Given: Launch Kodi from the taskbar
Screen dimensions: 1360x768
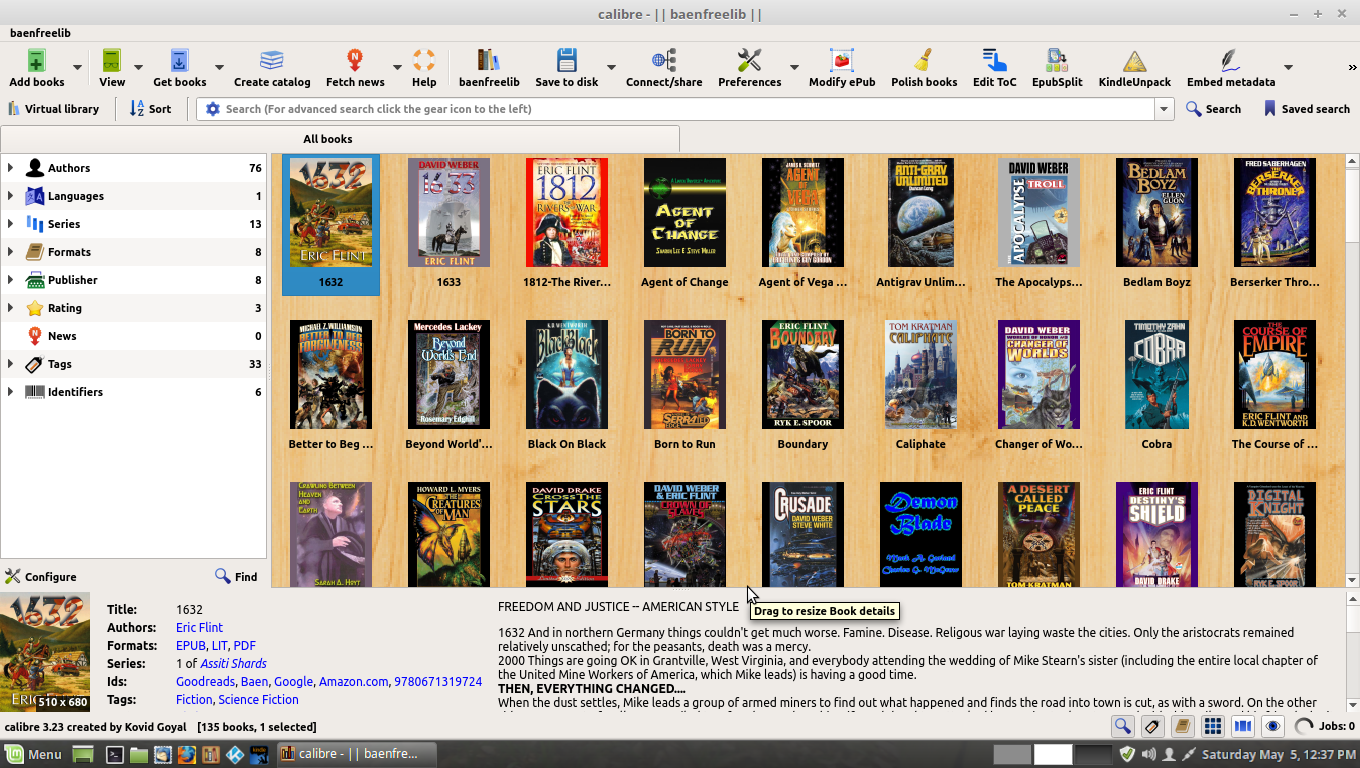Looking at the screenshot, I should pyautogui.click(x=236, y=754).
